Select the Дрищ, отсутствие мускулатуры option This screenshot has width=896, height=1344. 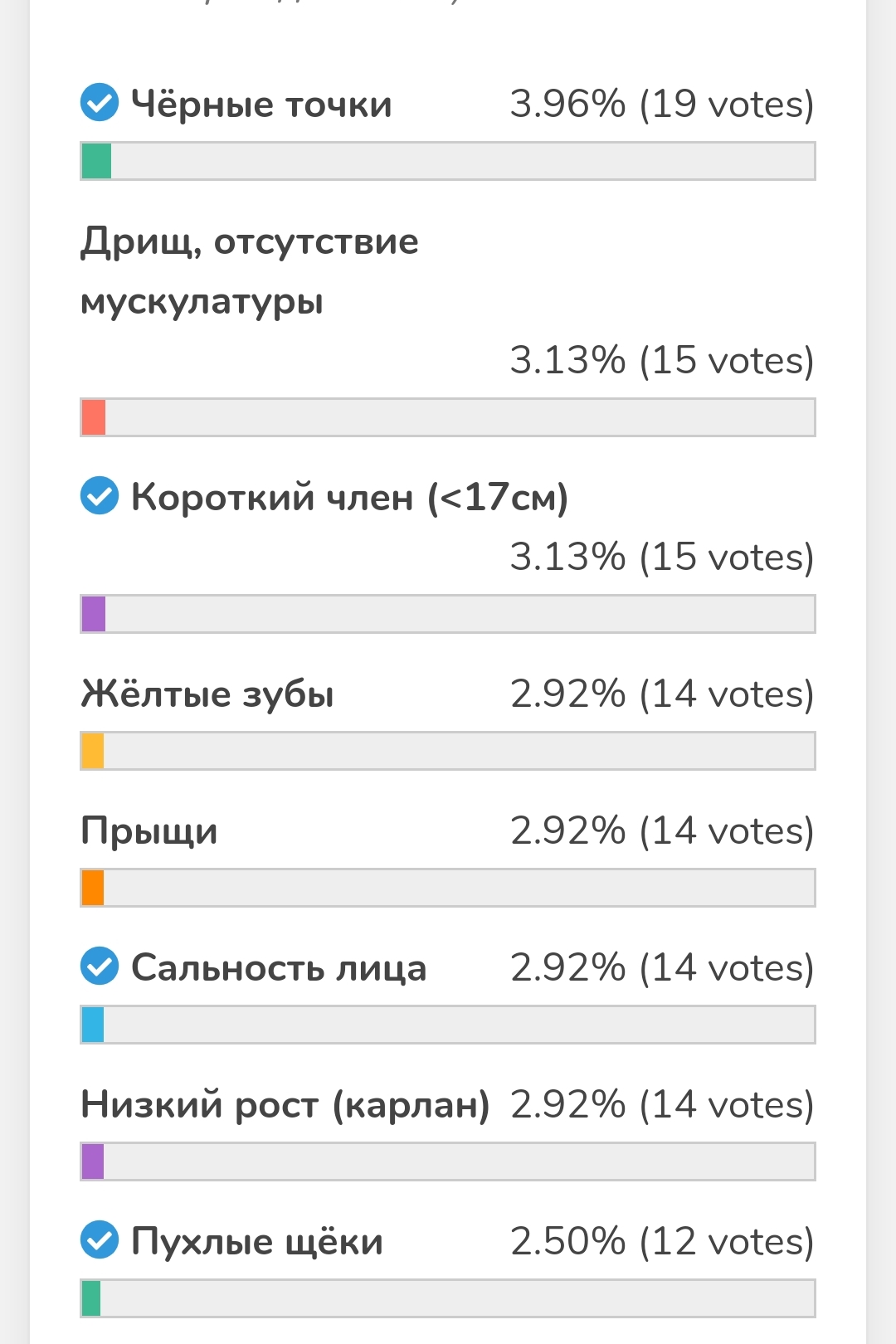pyautogui.click(x=250, y=271)
